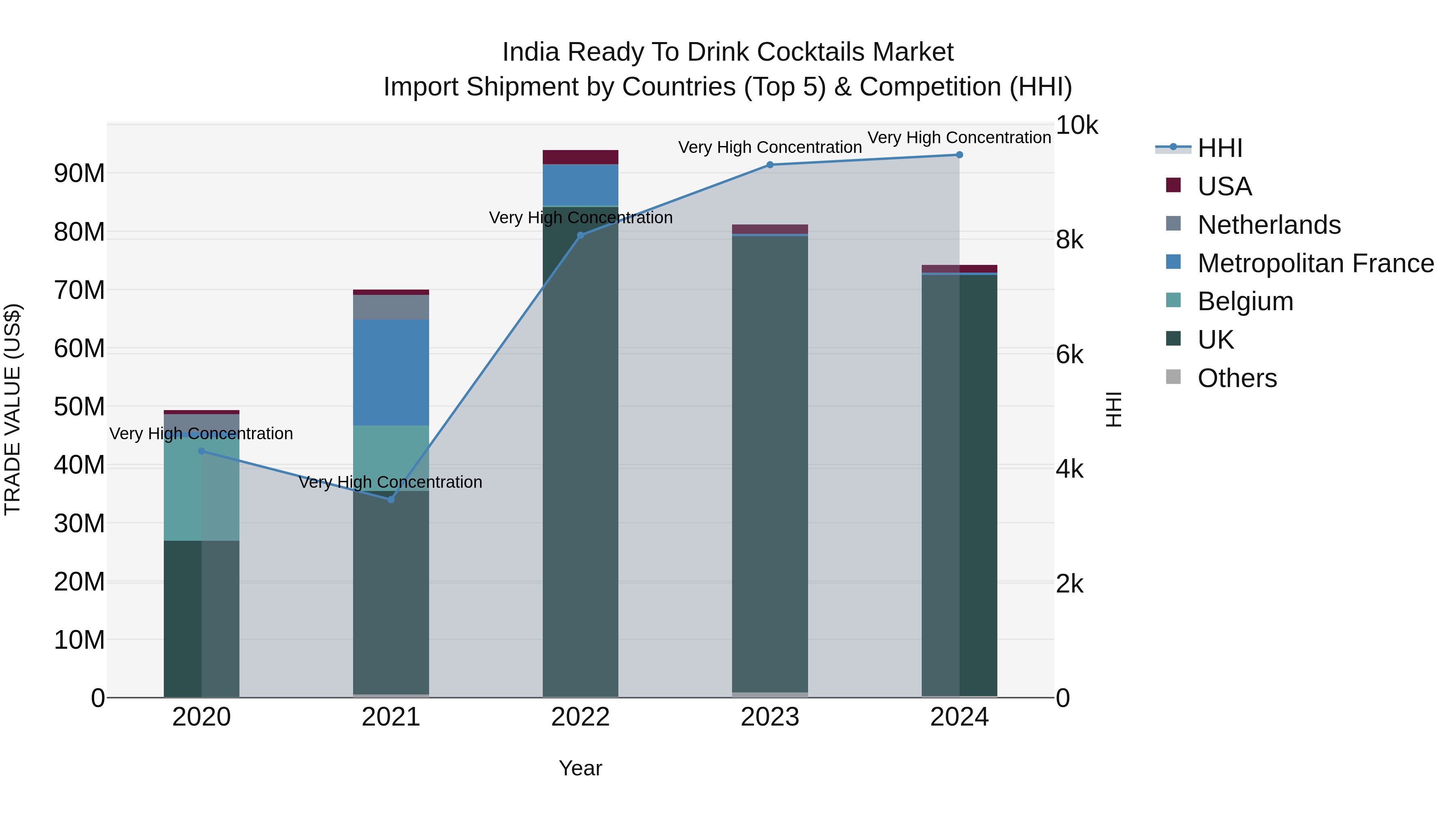
Task: Click the Others gray legend swatch
Action: [x=1173, y=377]
